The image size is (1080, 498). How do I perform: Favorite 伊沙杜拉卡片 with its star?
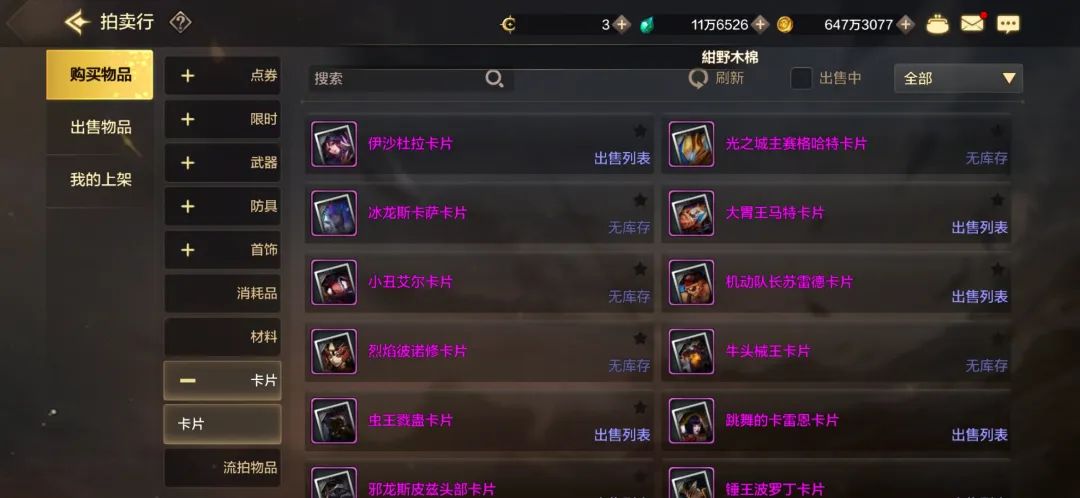coord(641,131)
